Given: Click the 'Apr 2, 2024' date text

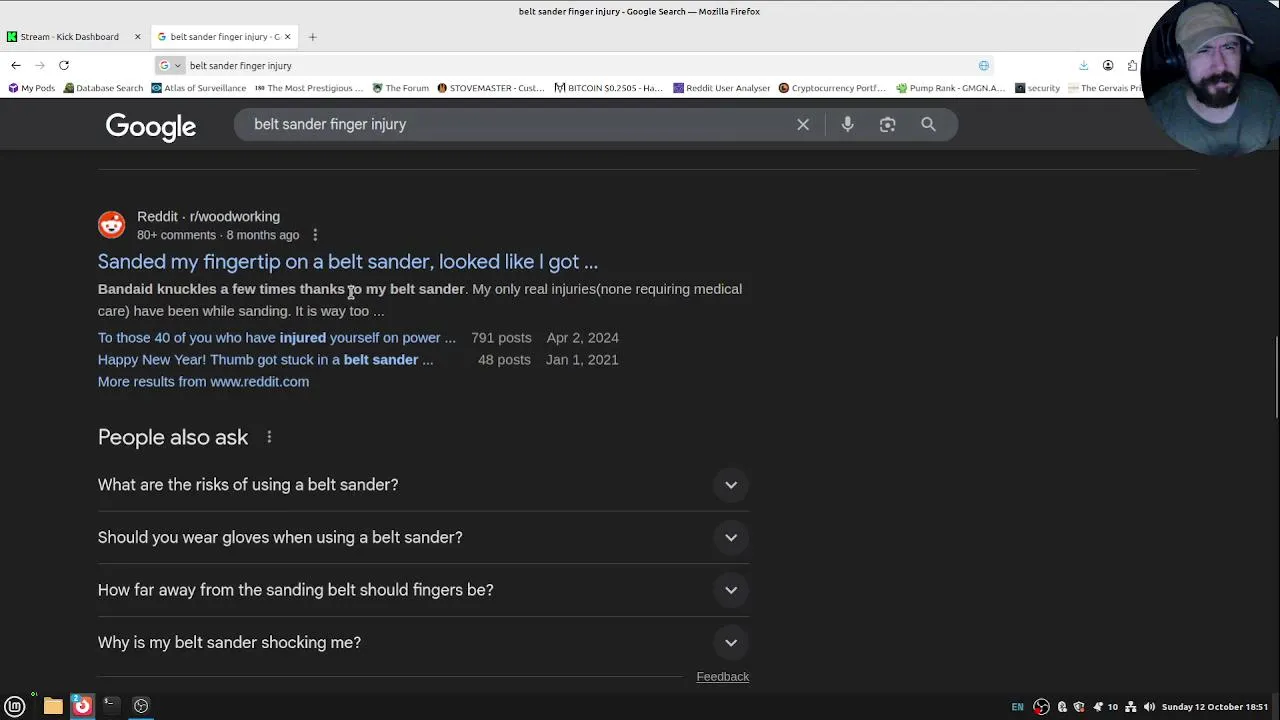Looking at the screenshot, I should click(582, 338).
